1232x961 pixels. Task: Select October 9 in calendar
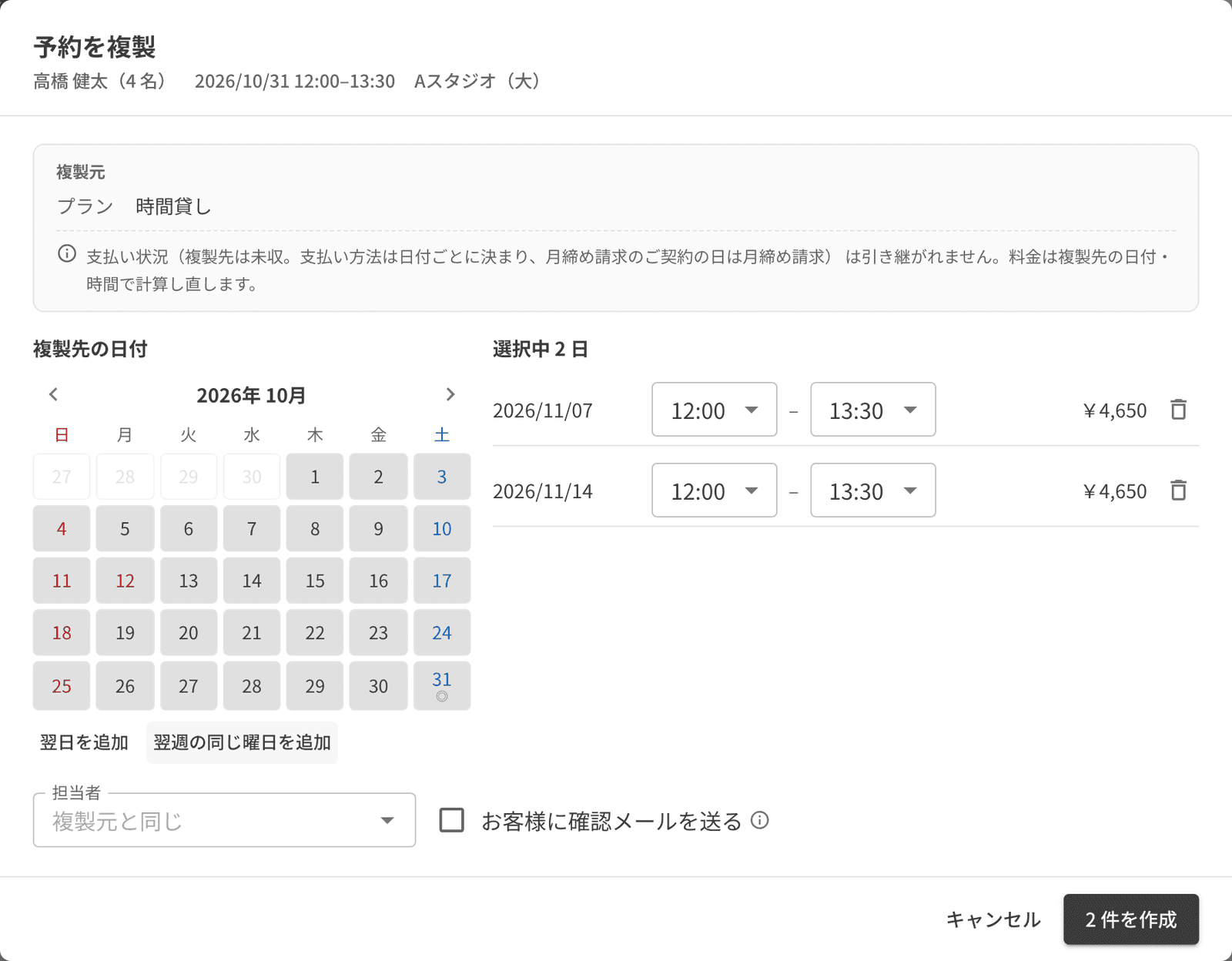coord(378,529)
